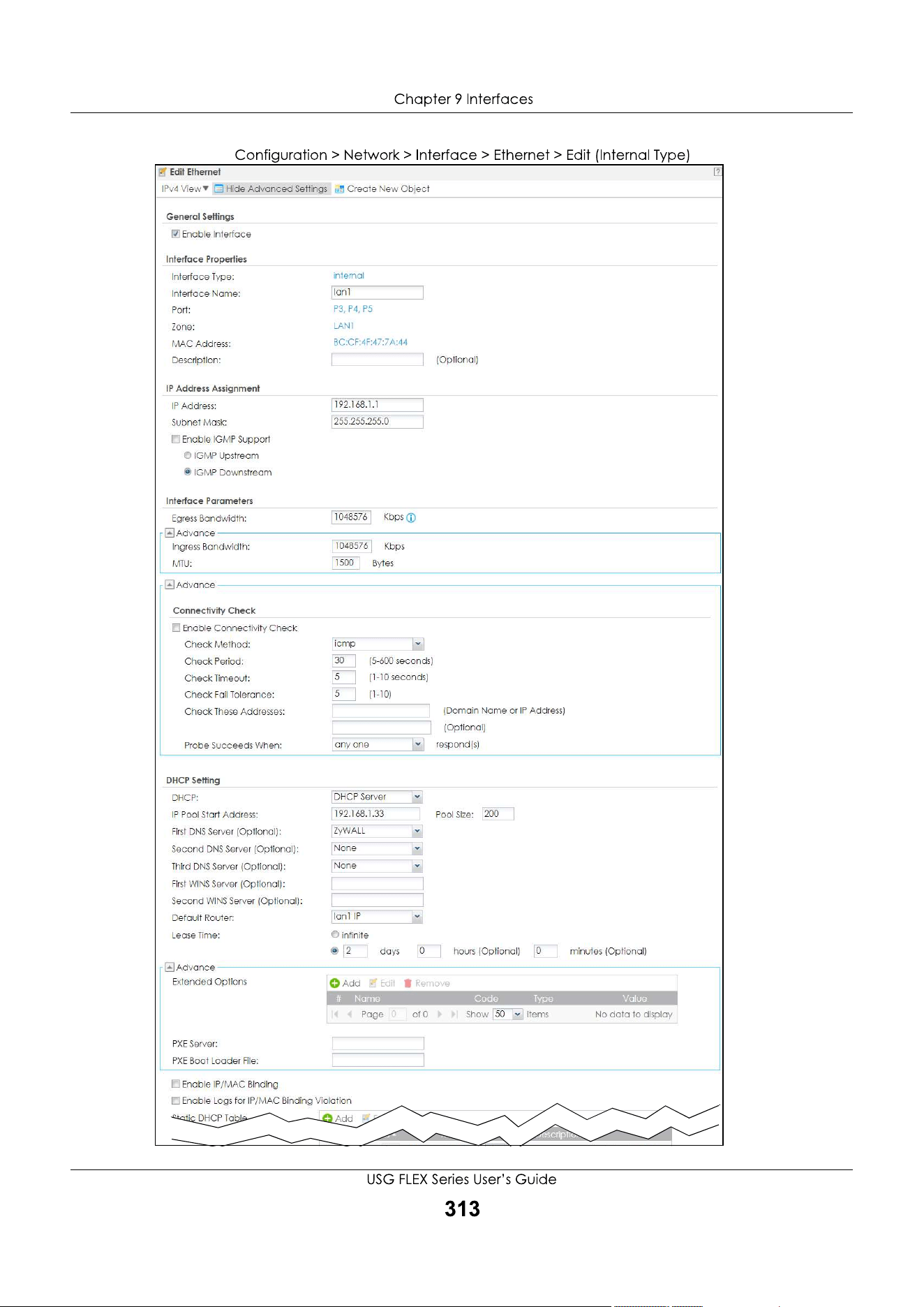Open the IPv4 View dropdown
This screenshot has height=1307, width=924.
[x=185, y=189]
